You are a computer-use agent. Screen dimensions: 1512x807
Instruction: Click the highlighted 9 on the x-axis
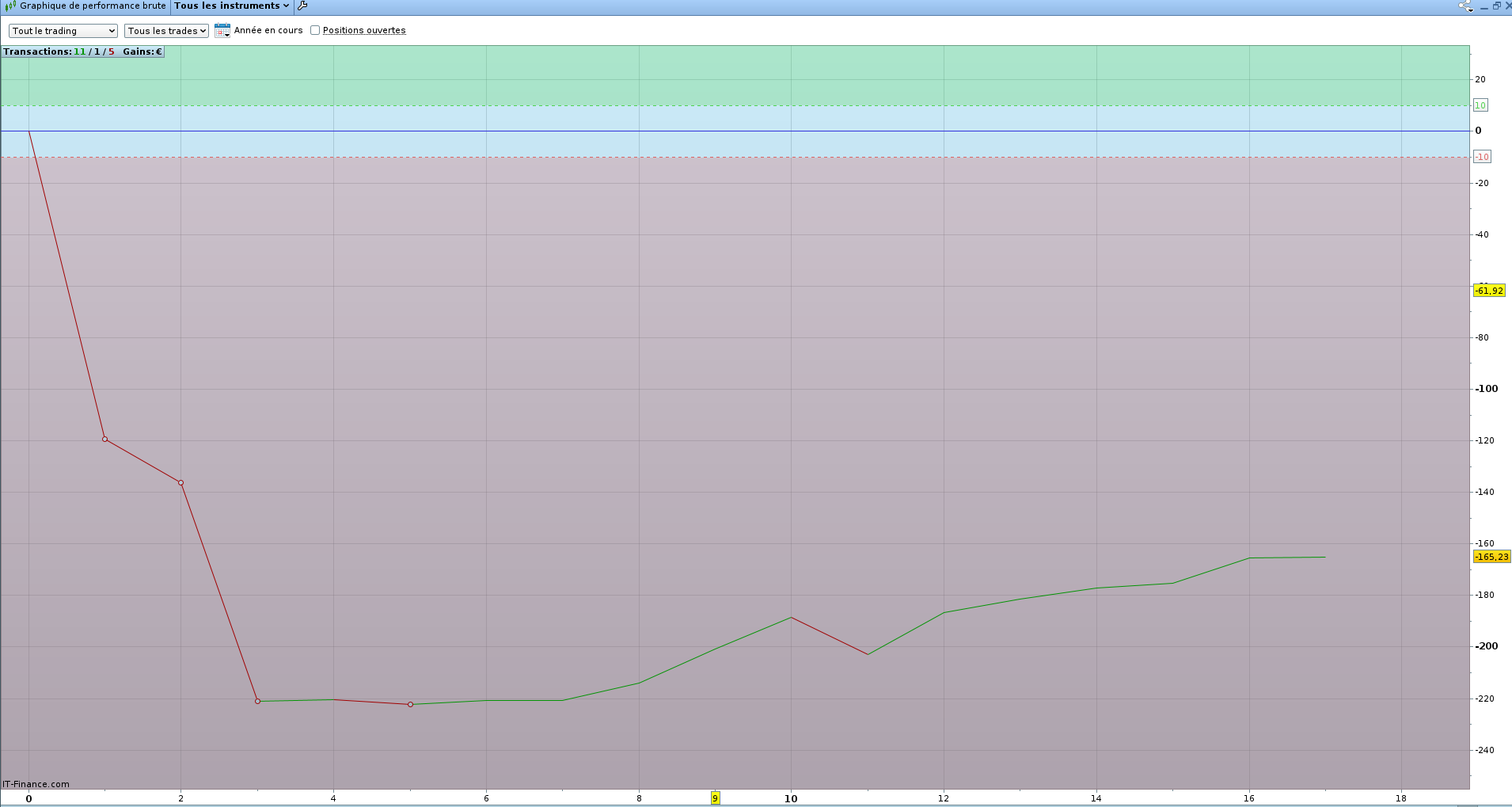click(715, 798)
